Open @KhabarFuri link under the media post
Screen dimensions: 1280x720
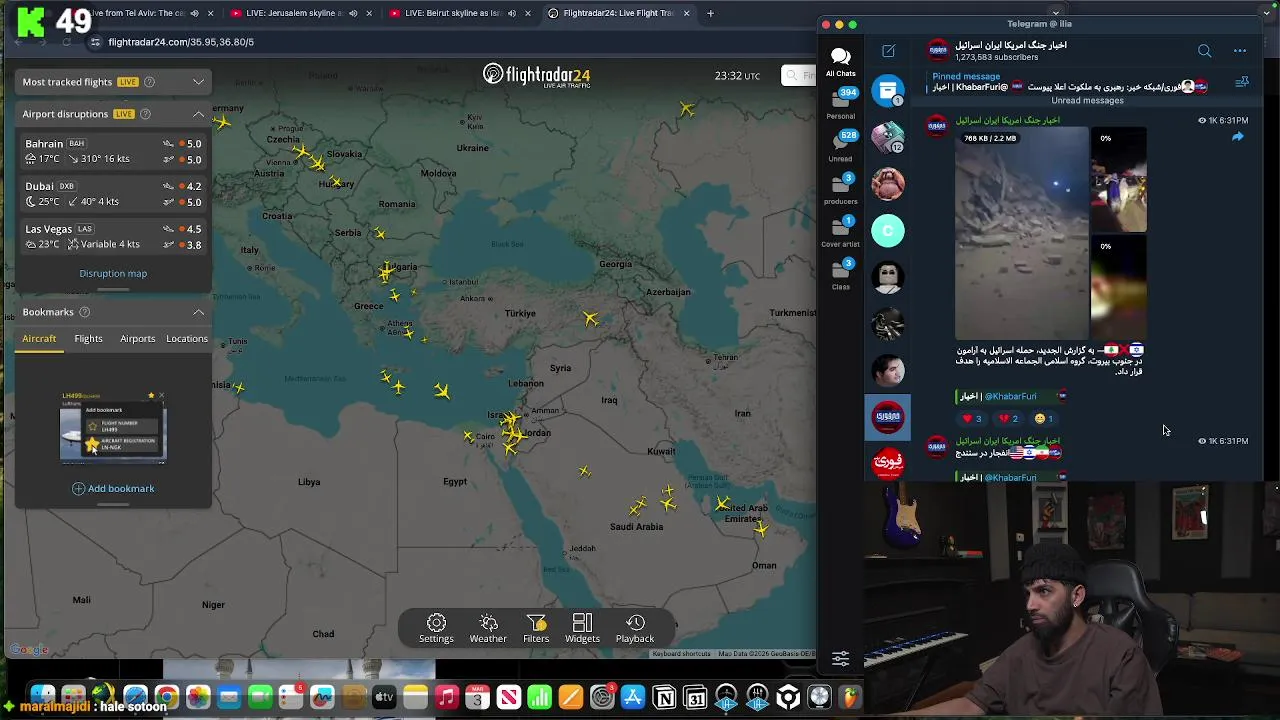1011,396
